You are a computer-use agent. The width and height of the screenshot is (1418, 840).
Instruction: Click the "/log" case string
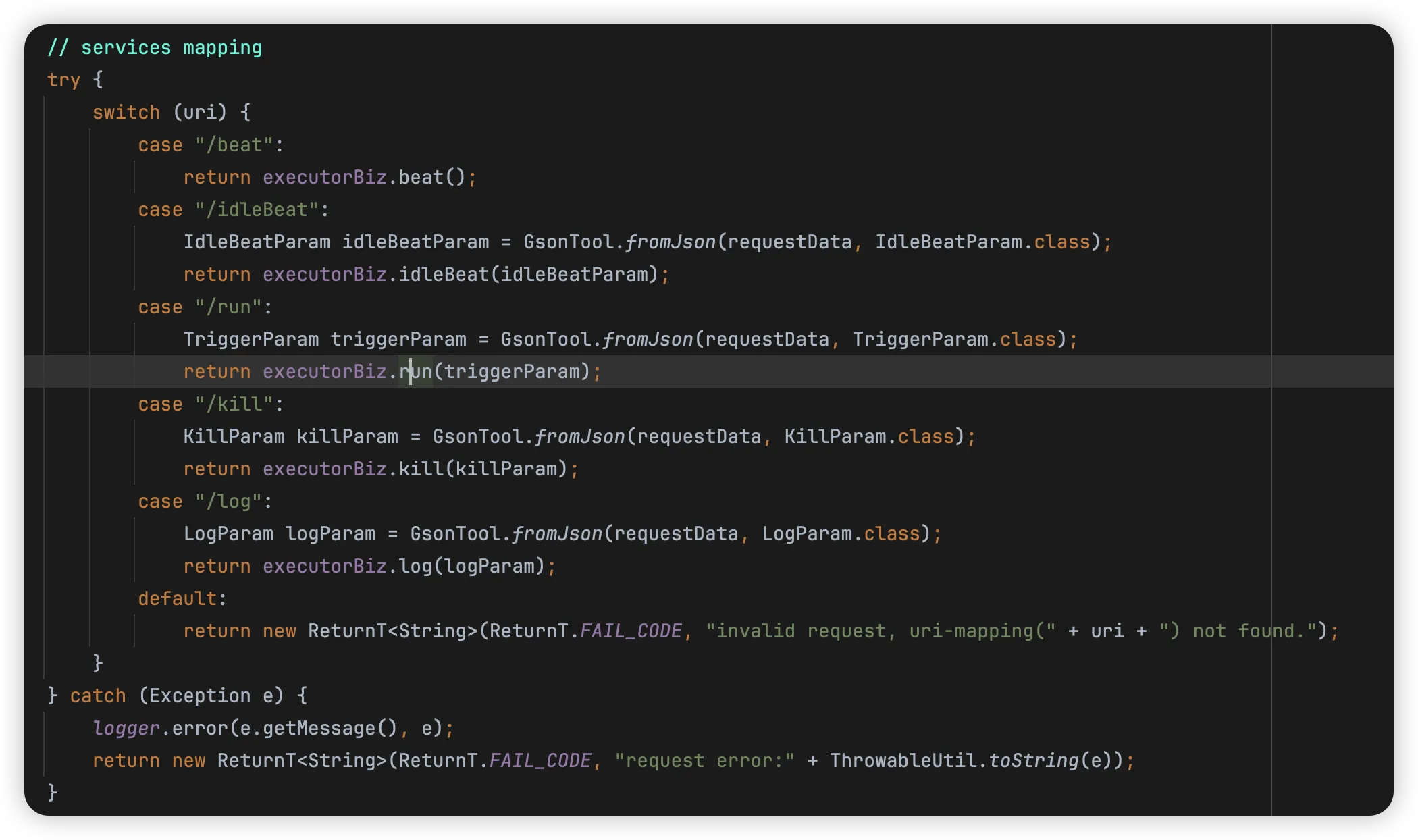click(228, 502)
